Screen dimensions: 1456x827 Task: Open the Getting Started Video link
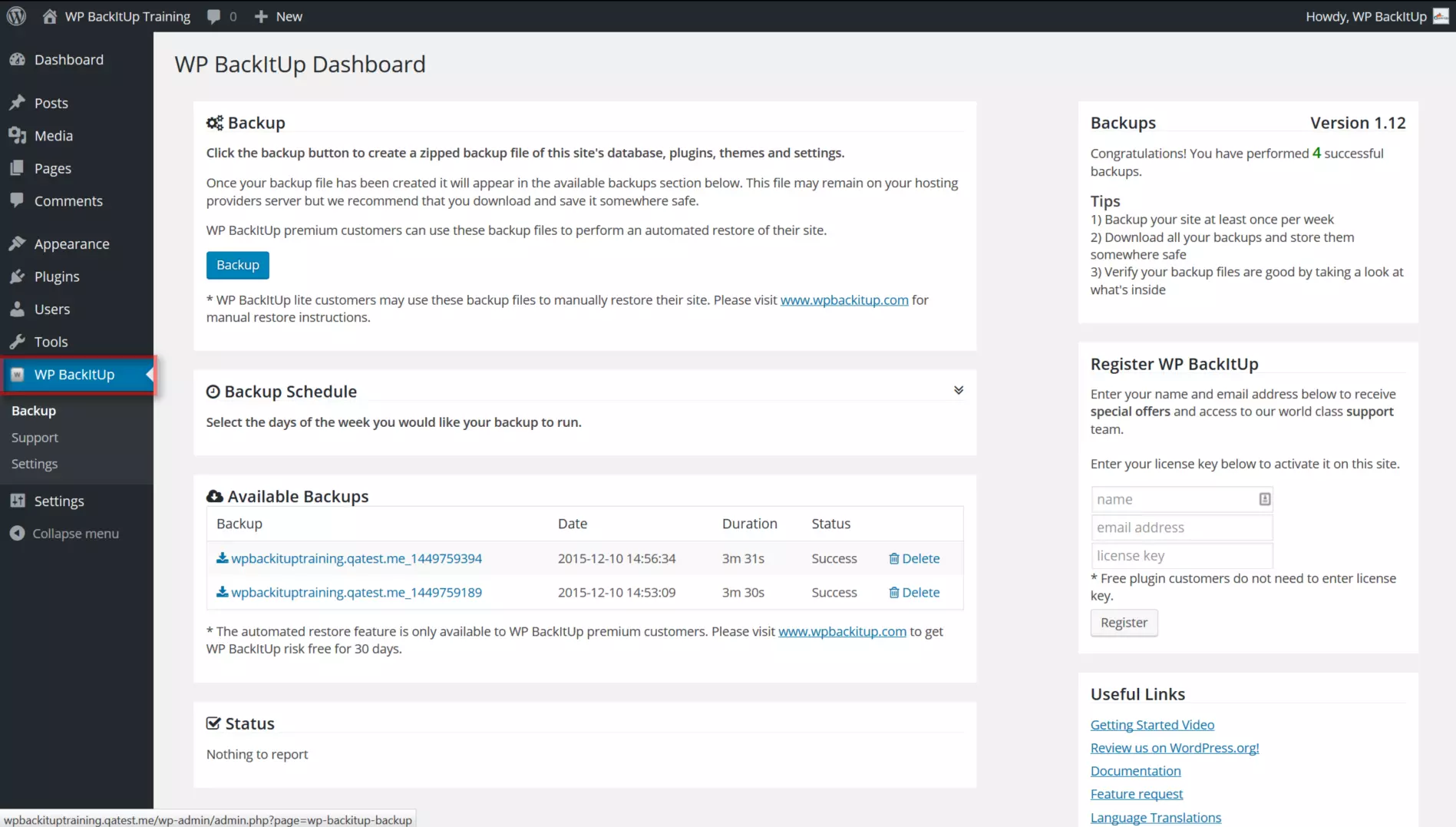point(1152,724)
